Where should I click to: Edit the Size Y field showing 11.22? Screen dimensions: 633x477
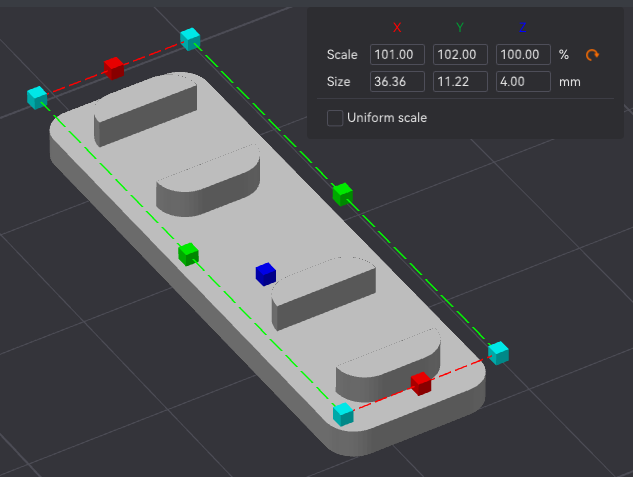click(460, 82)
